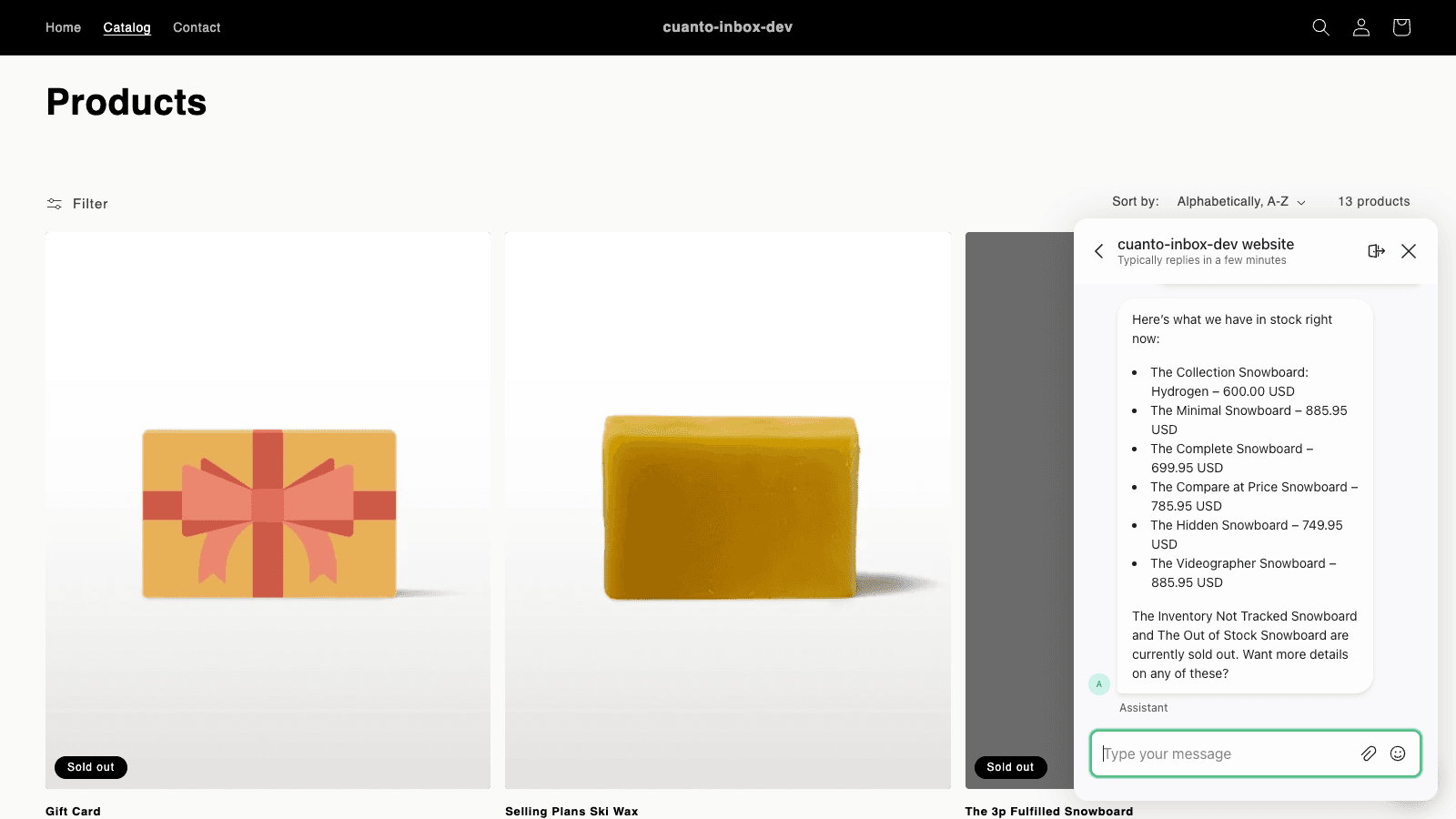1456x819 pixels.
Task: Go back in the chat widget
Action: coord(1099,251)
